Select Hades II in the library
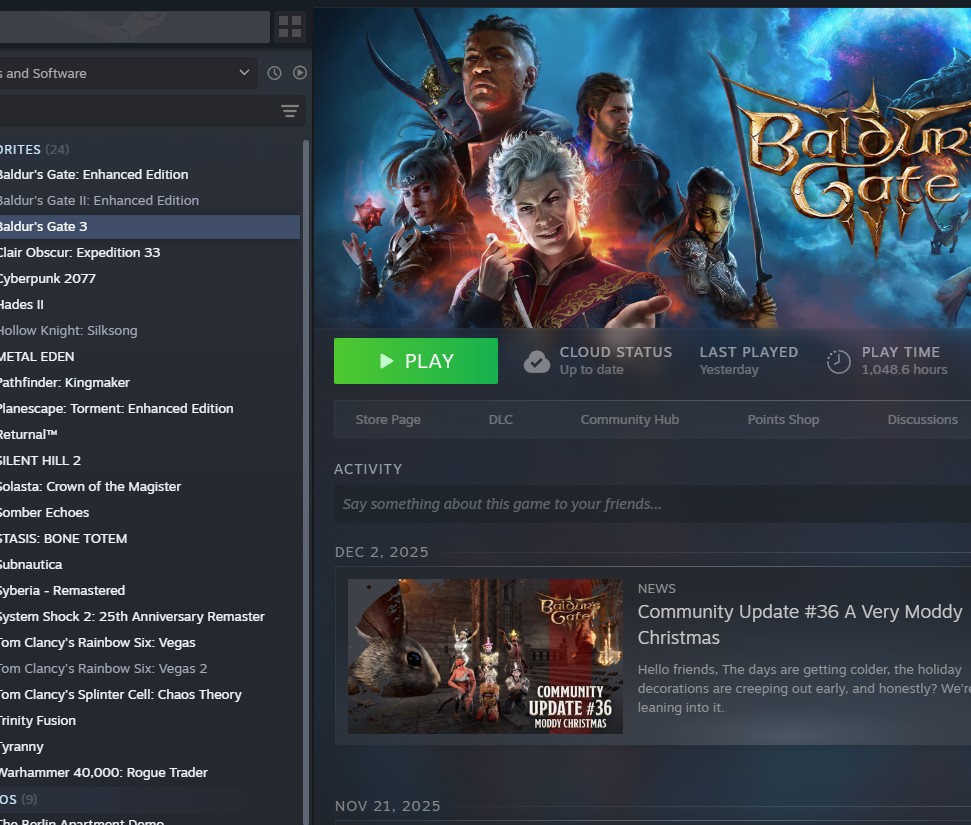The width and height of the screenshot is (971, 825). pos(150,305)
